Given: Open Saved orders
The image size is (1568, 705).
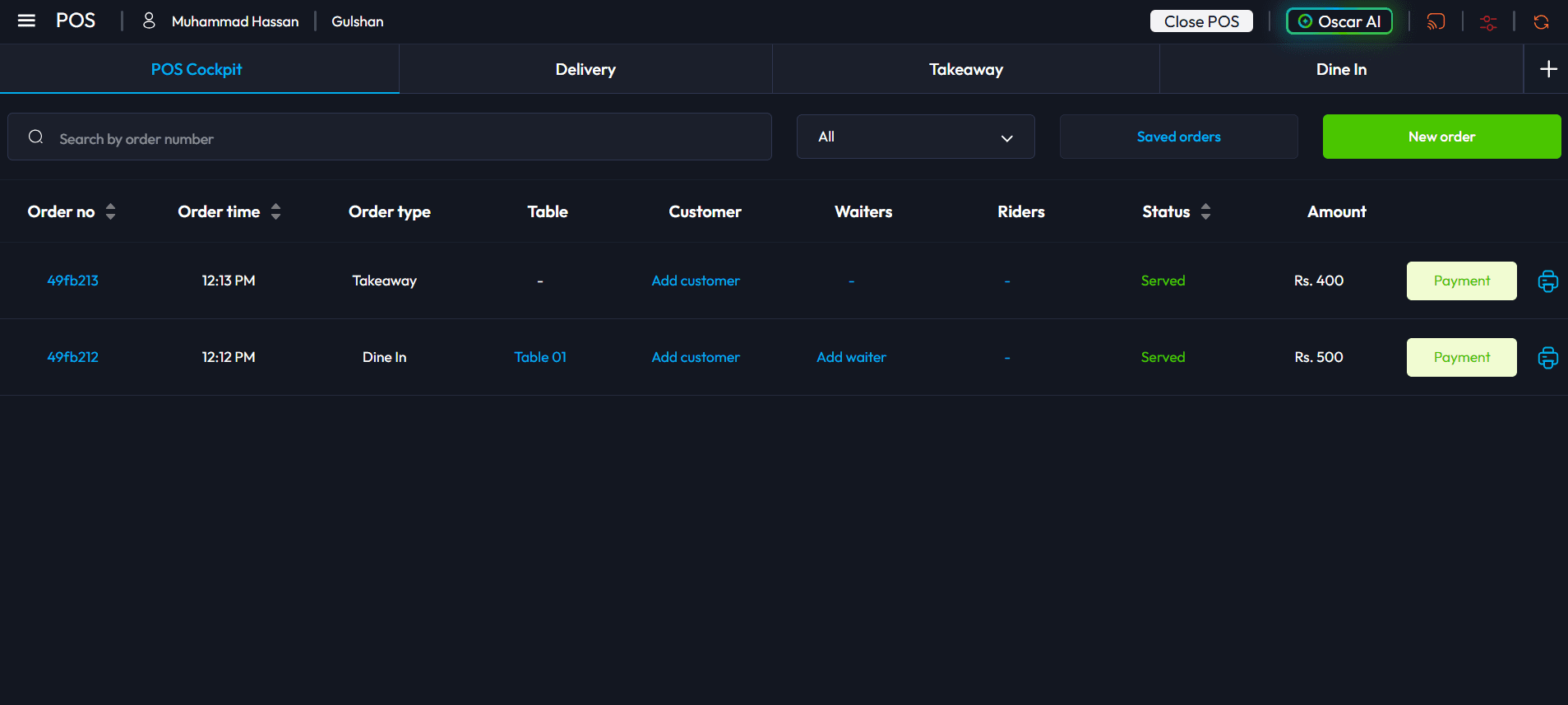Looking at the screenshot, I should [x=1178, y=137].
